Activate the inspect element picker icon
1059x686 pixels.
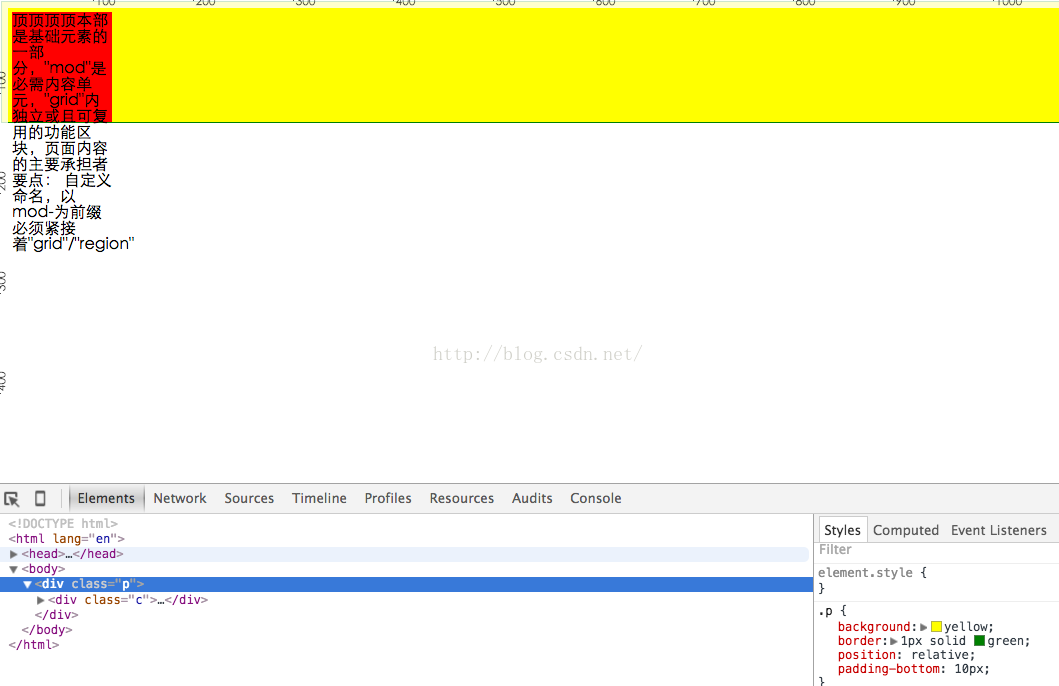pos(11,499)
